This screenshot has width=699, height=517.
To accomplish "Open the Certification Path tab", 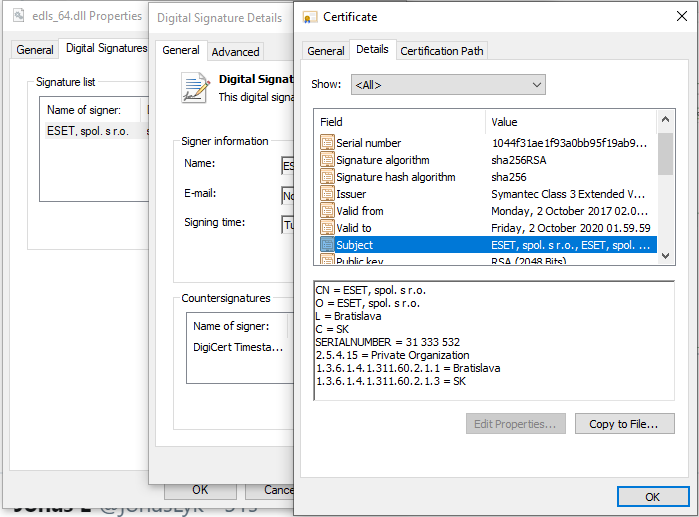I will [442, 51].
